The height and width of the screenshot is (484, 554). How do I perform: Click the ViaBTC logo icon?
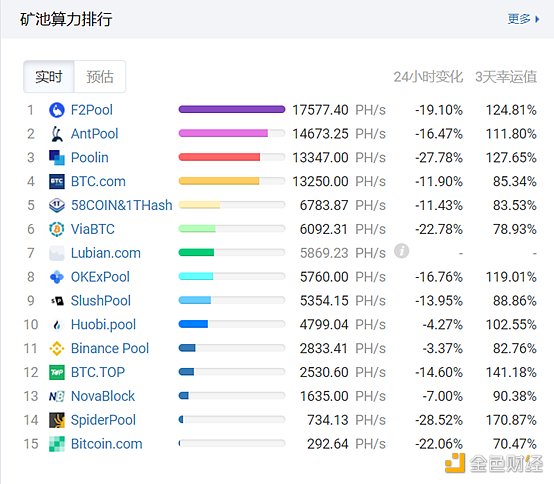click(x=57, y=229)
